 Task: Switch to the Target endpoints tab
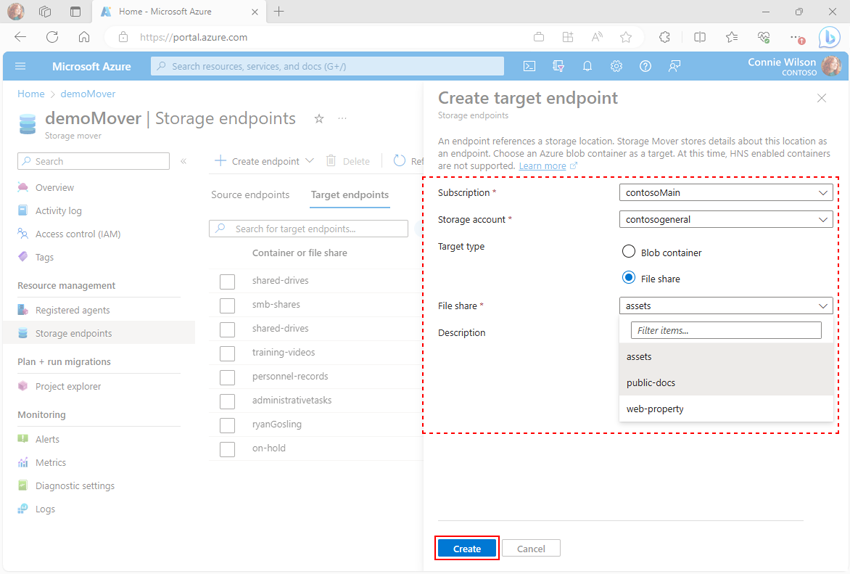350,195
